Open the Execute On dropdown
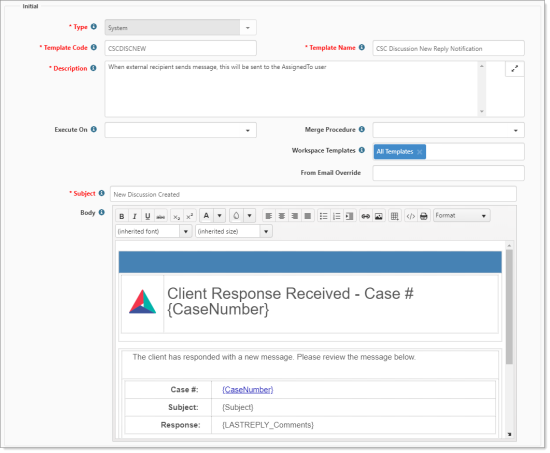The image size is (550, 453). tap(181, 130)
